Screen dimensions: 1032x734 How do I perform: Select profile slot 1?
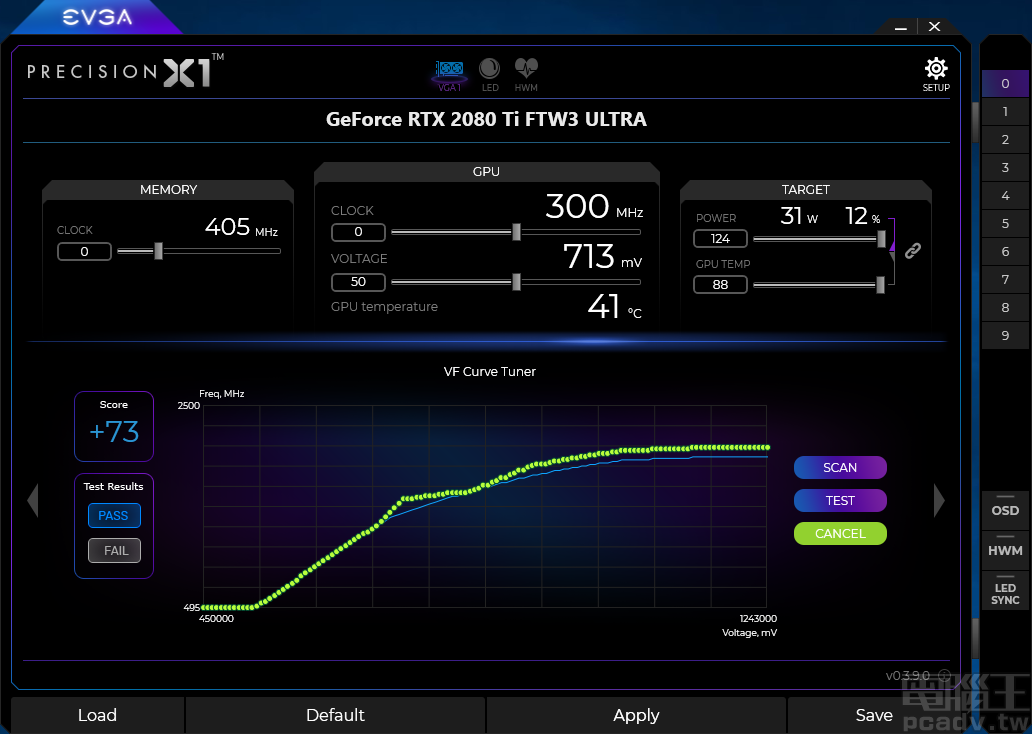(x=1005, y=111)
